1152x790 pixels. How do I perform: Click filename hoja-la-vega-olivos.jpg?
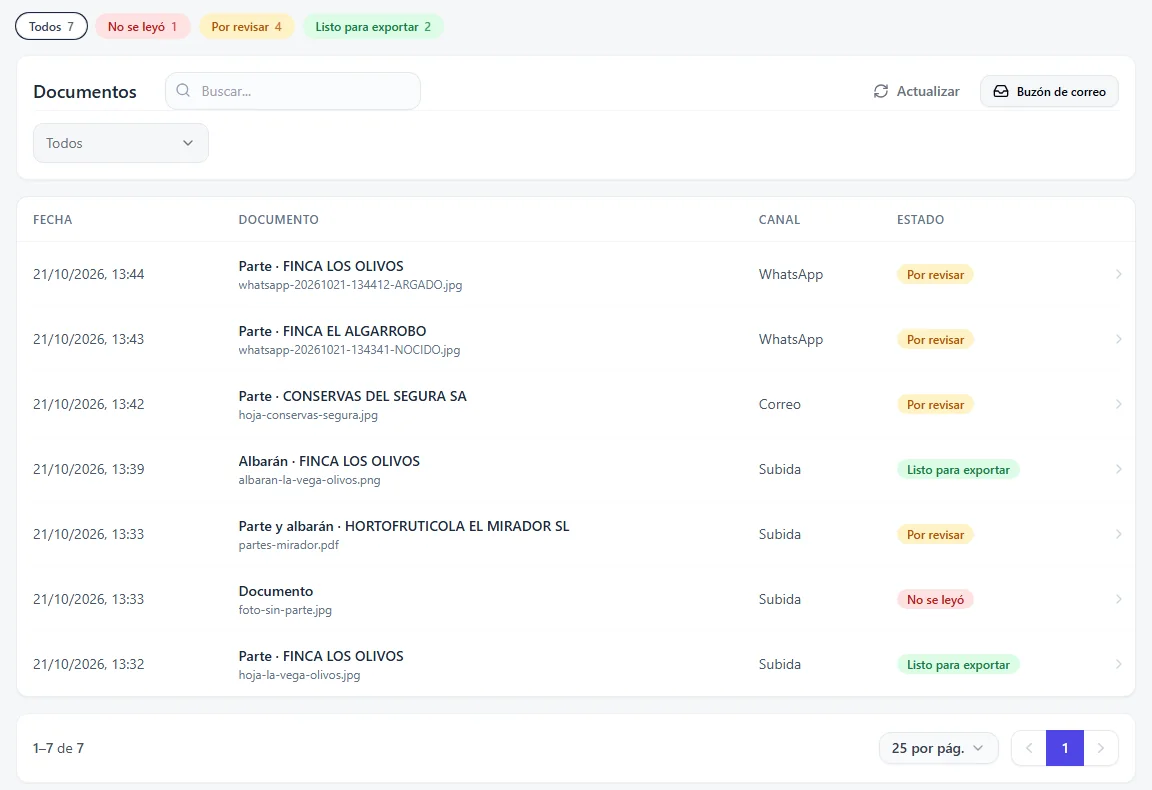coord(299,675)
